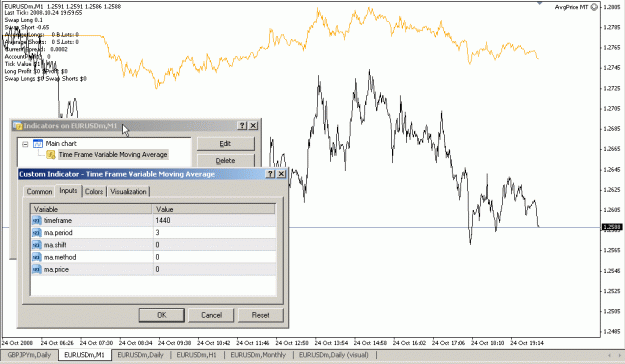Select the ma.period value 3
Image resolution: width=625 pixels, height=364 pixels.
pyautogui.click(x=214, y=233)
